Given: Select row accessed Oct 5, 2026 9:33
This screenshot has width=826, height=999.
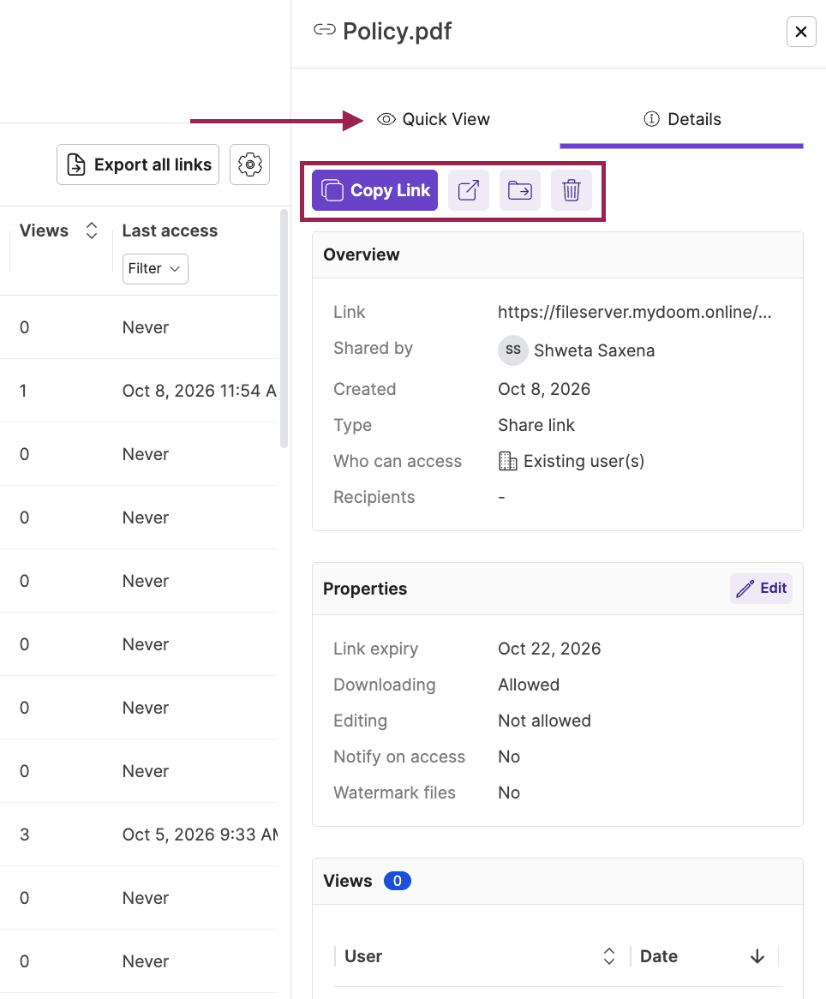Looking at the screenshot, I should [x=139, y=835].
